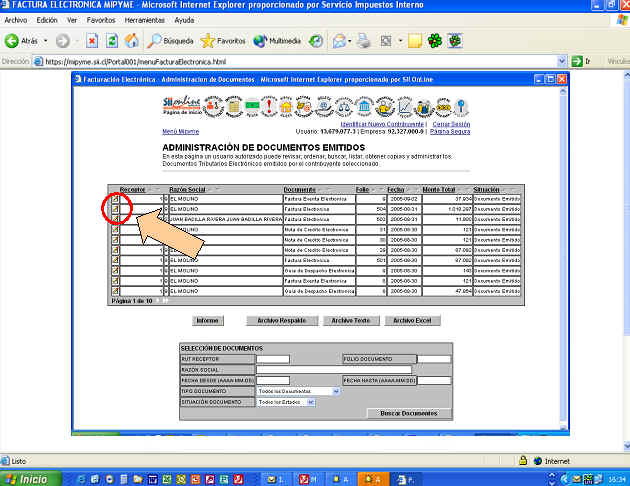Click the yellow notes toolbar icon
Image resolution: width=630 pixels, height=486 pixels.
[415, 41]
